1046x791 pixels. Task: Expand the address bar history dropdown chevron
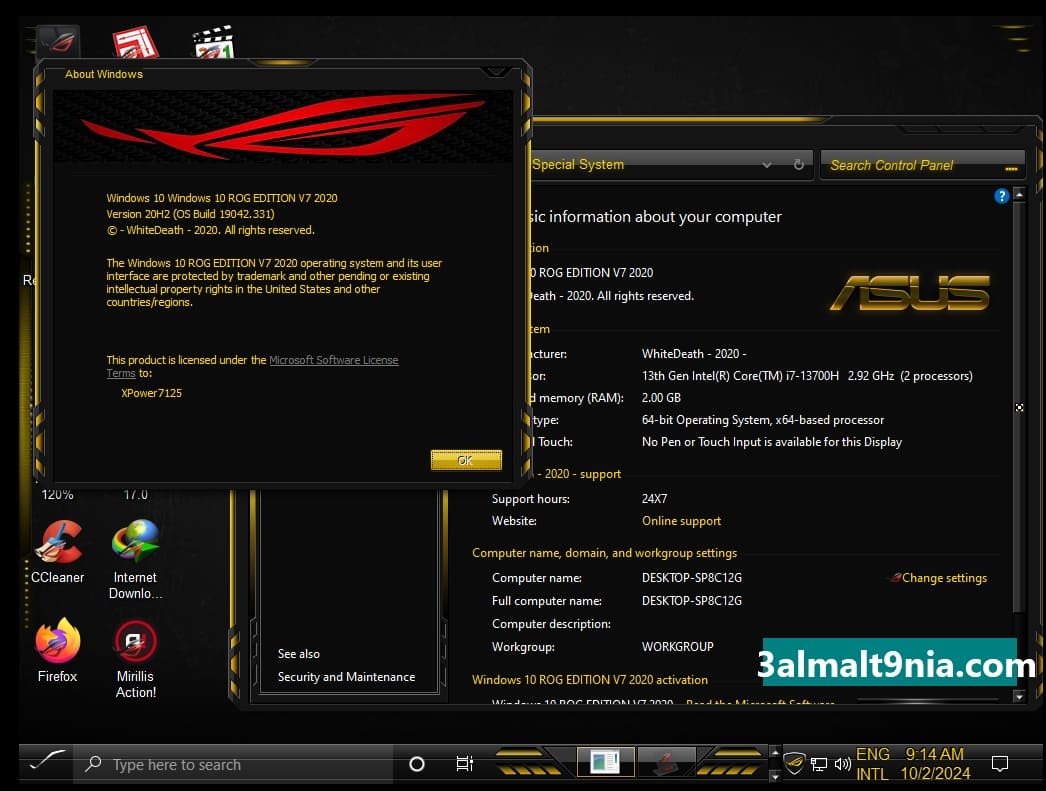click(x=767, y=165)
